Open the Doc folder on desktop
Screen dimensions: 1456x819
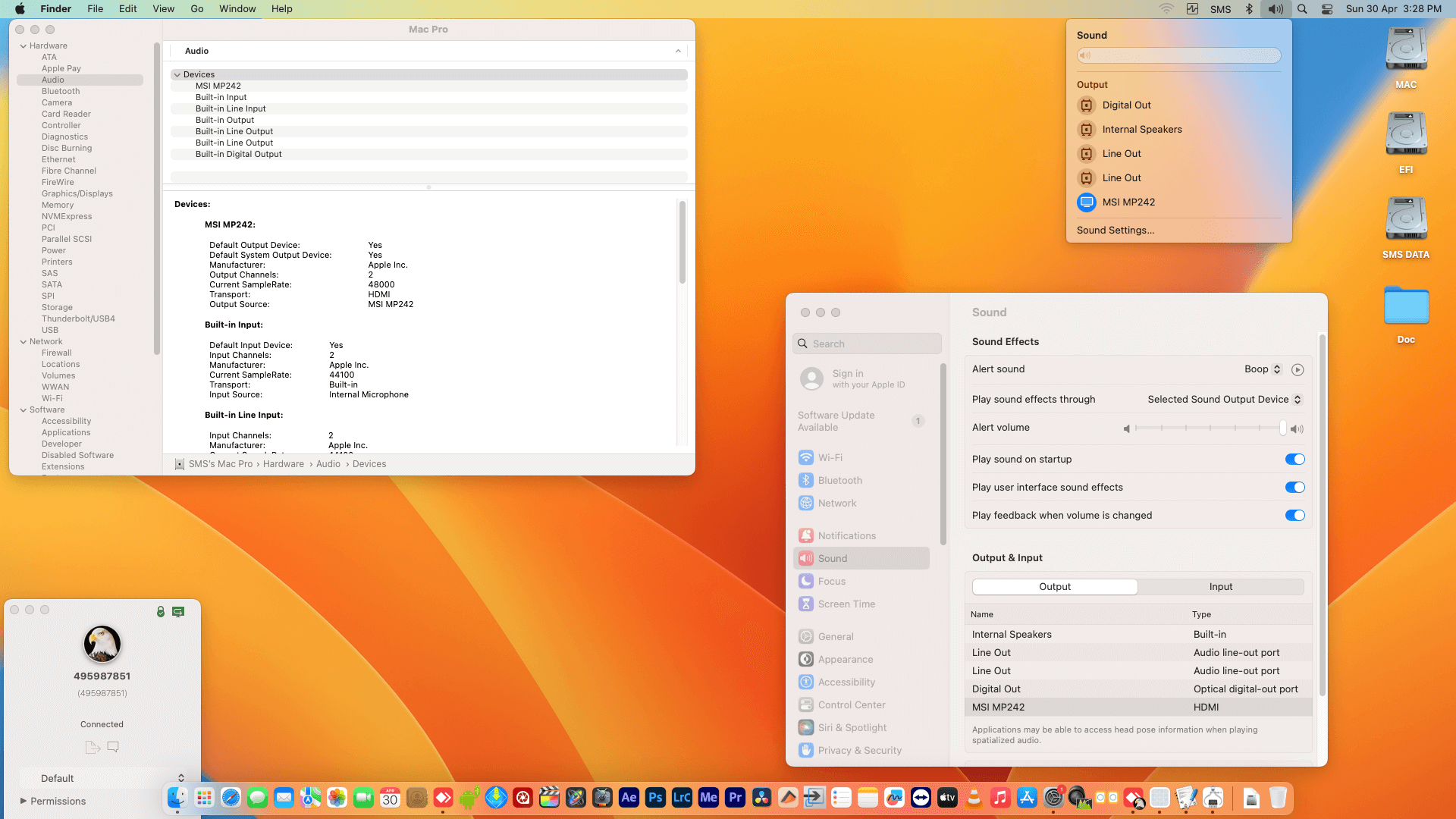point(1406,314)
